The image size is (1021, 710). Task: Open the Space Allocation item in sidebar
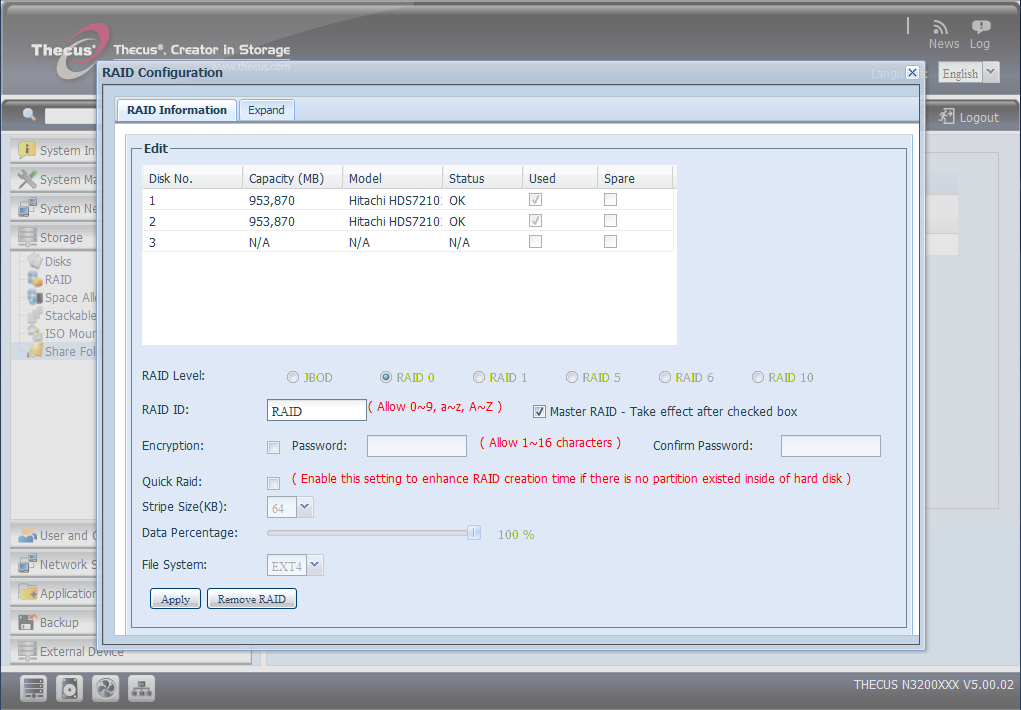[62, 298]
